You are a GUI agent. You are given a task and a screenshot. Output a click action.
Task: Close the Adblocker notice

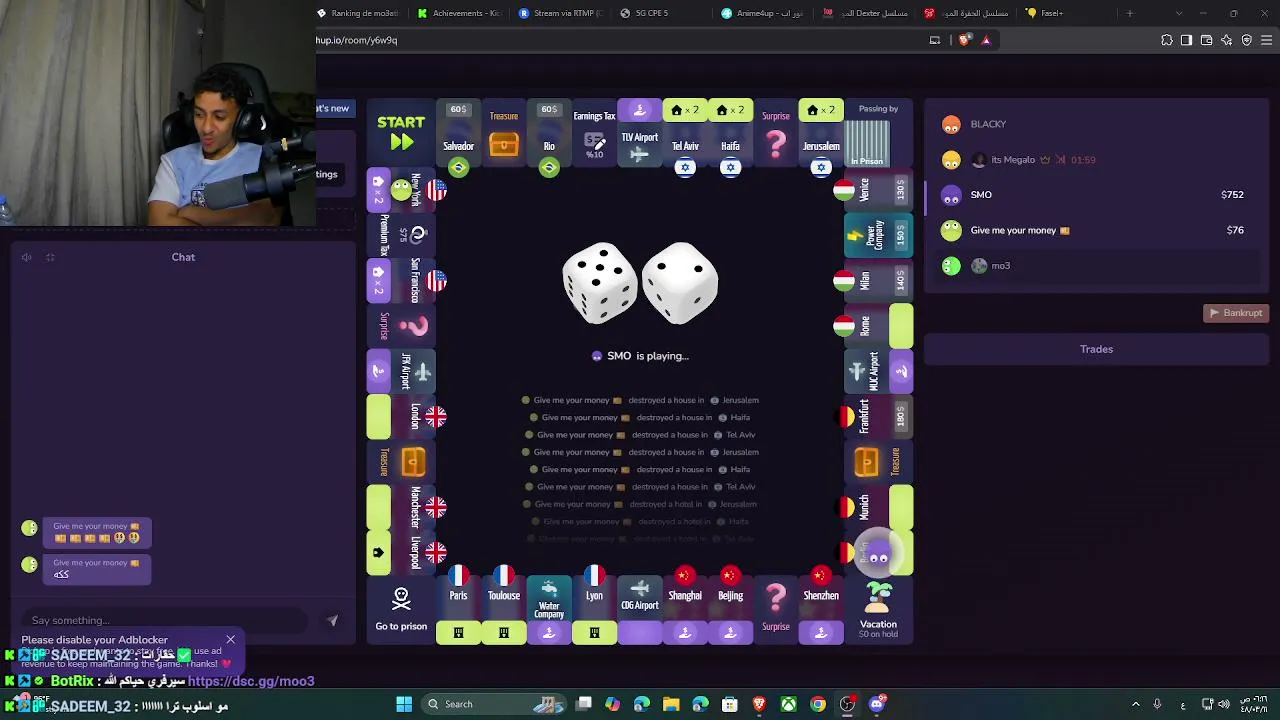pyautogui.click(x=230, y=639)
